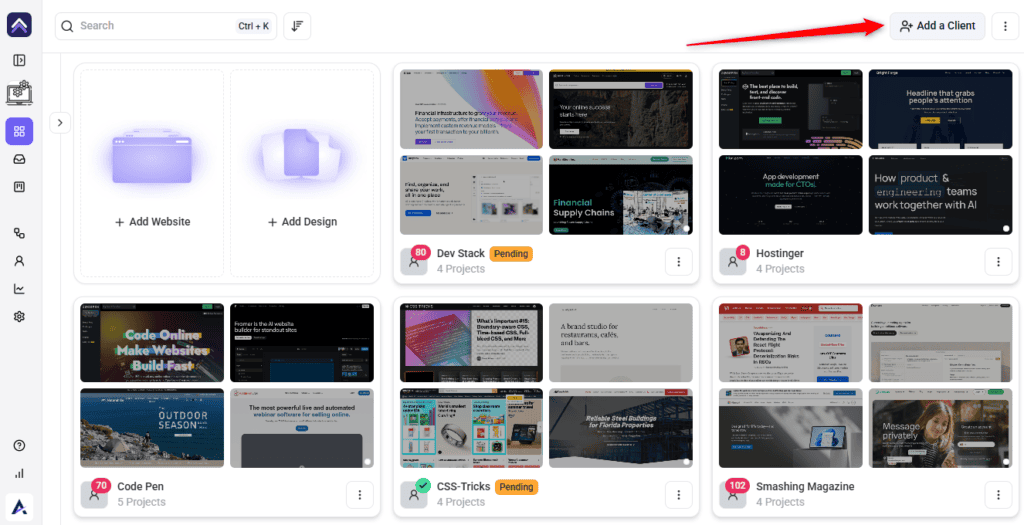Open the Dev Stack card options menu
The width and height of the screenshot is (1024, 525).
click(x=679, y=262)
